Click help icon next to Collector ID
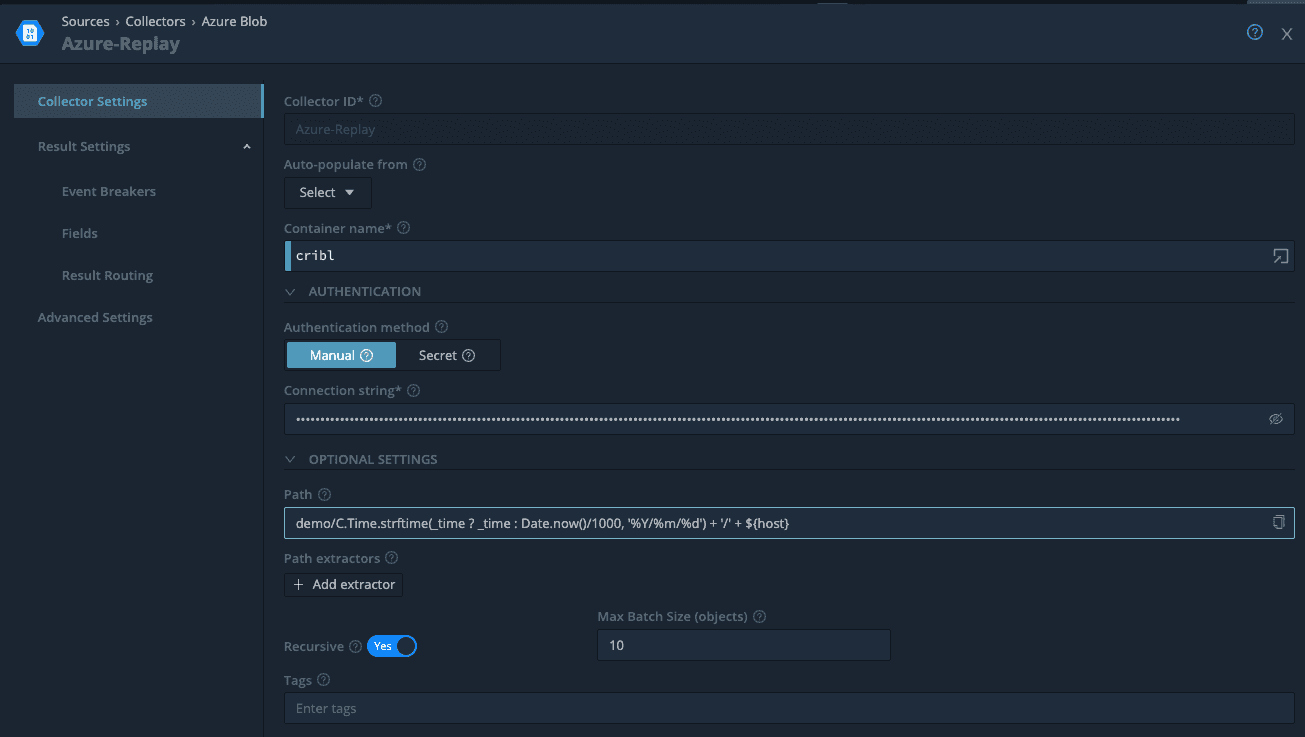Image resolution: width=1305 pixels, height=737 pixels. coord(376,101)
